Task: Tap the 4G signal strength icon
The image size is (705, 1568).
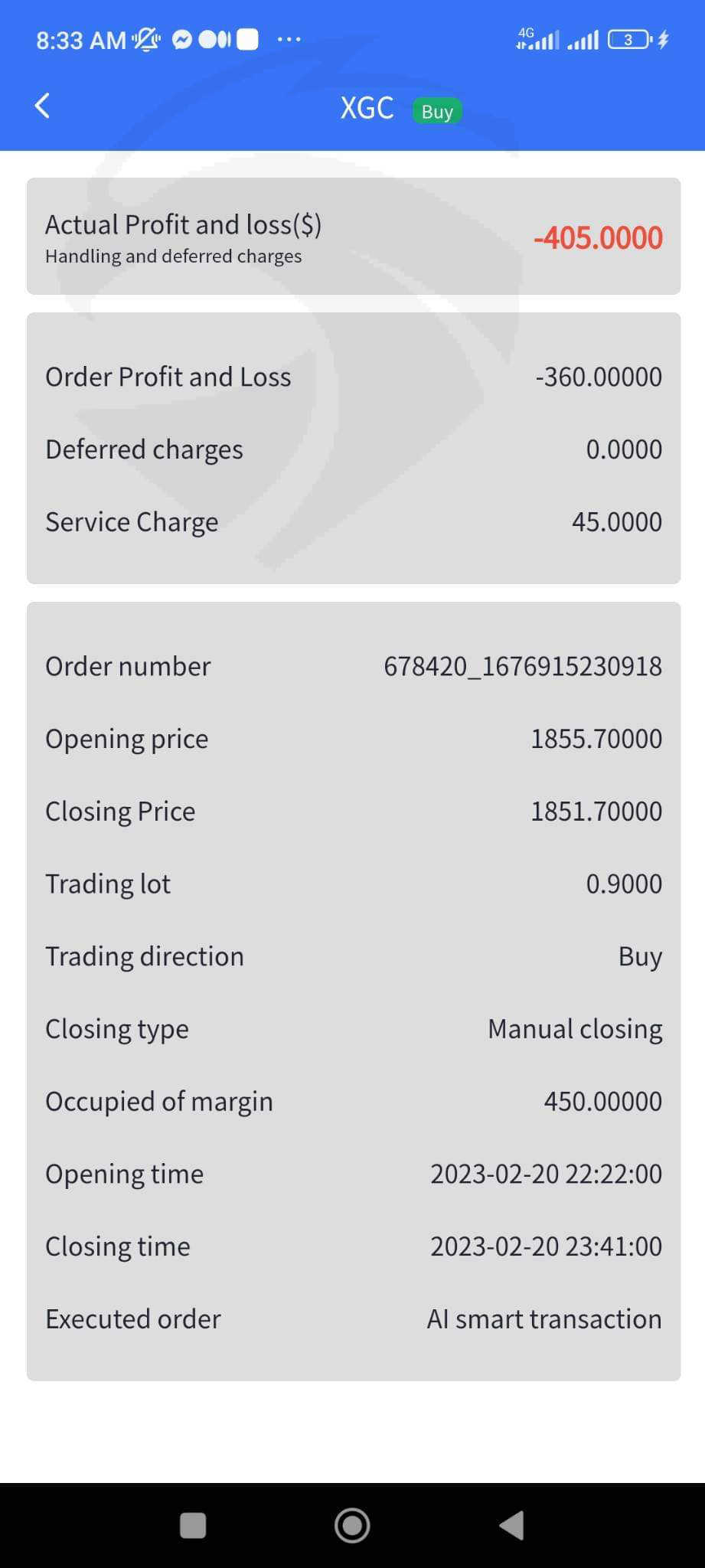Action: tap(537, 39)
